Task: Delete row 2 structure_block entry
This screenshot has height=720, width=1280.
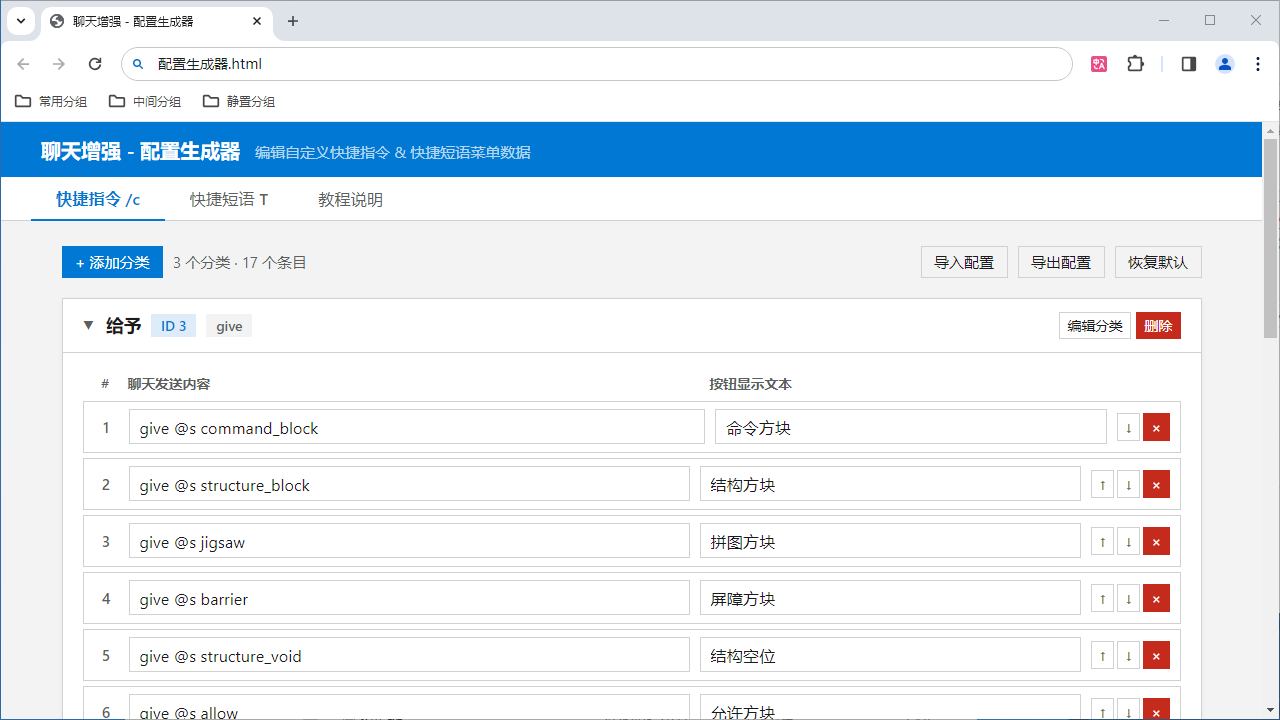Action: (x=1156, y=484)
